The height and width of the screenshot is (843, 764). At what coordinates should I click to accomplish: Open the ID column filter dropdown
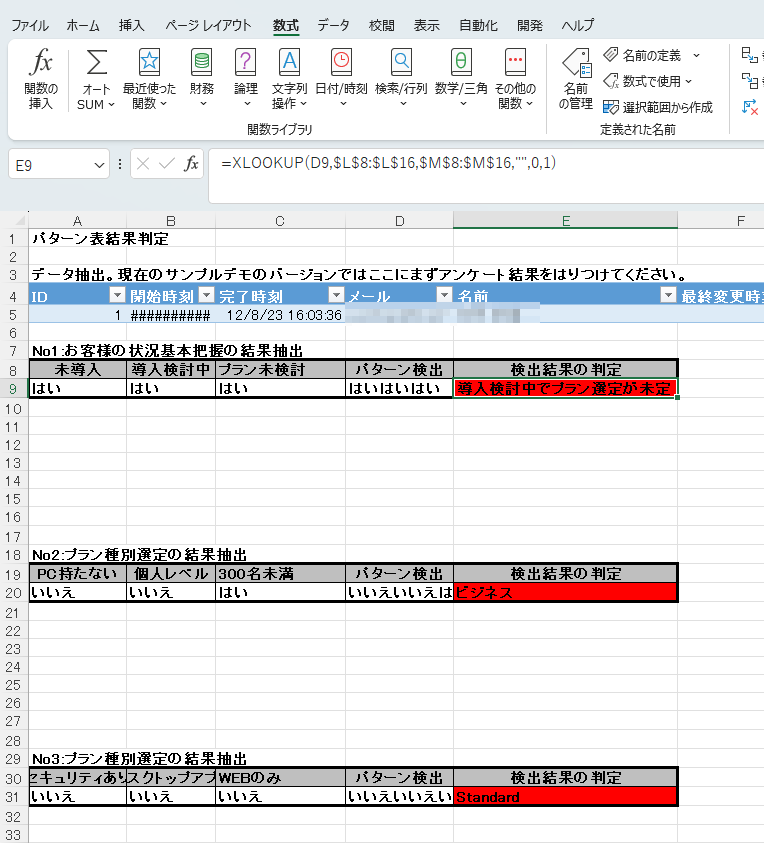118,295
